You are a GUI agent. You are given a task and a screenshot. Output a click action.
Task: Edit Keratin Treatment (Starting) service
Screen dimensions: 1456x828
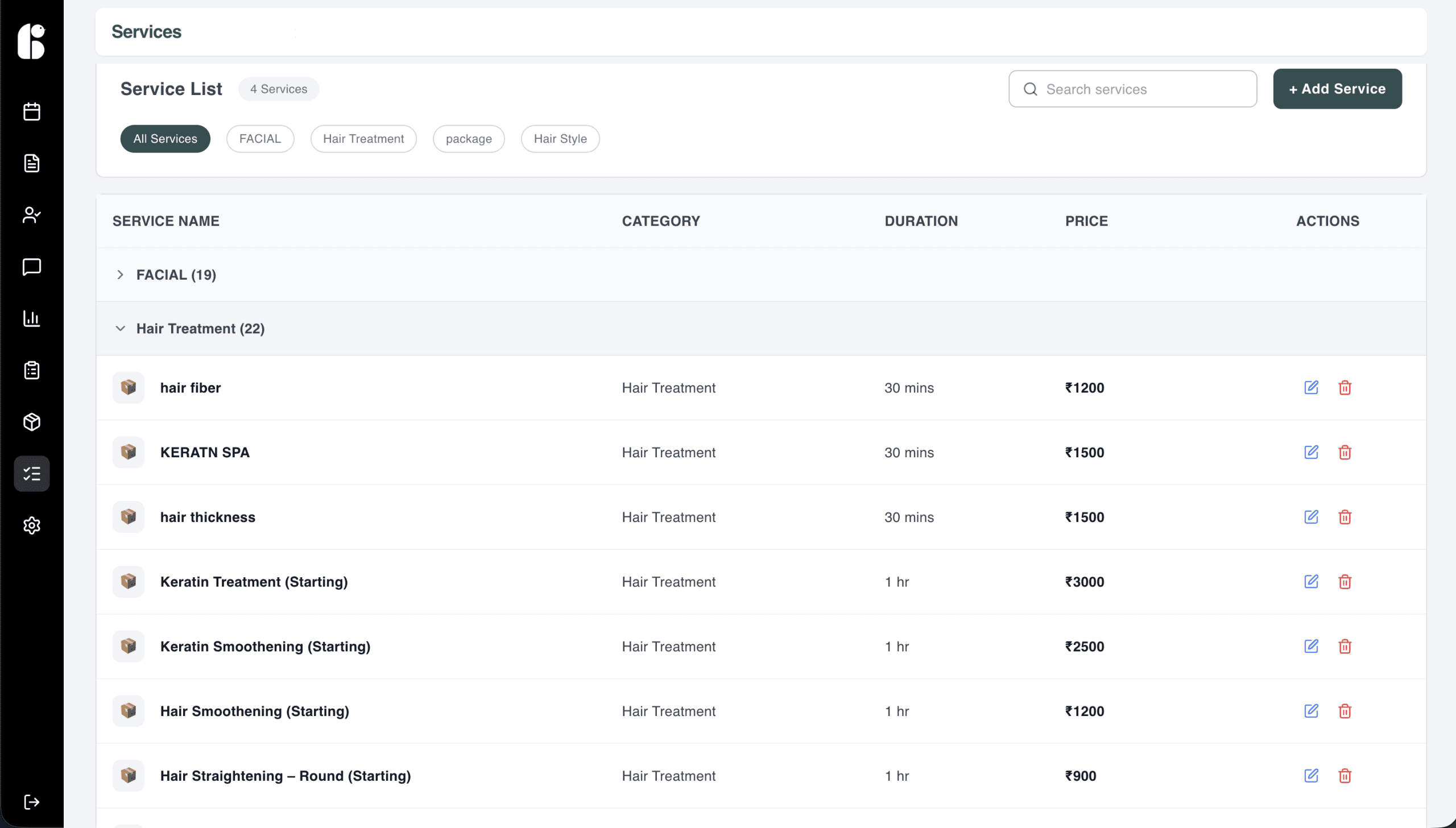(x=1311, y=582)
